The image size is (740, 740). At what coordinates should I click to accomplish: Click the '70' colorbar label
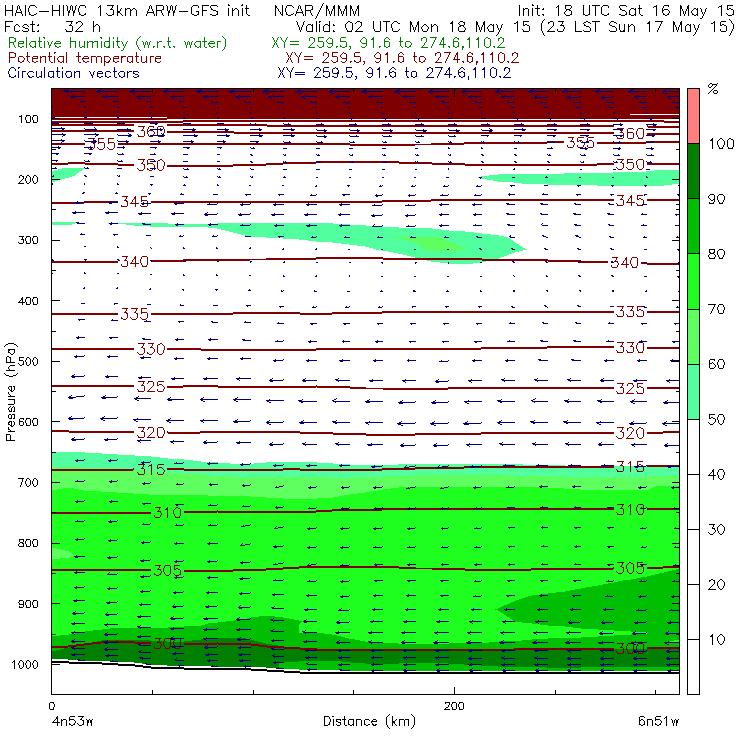(716, 309)
